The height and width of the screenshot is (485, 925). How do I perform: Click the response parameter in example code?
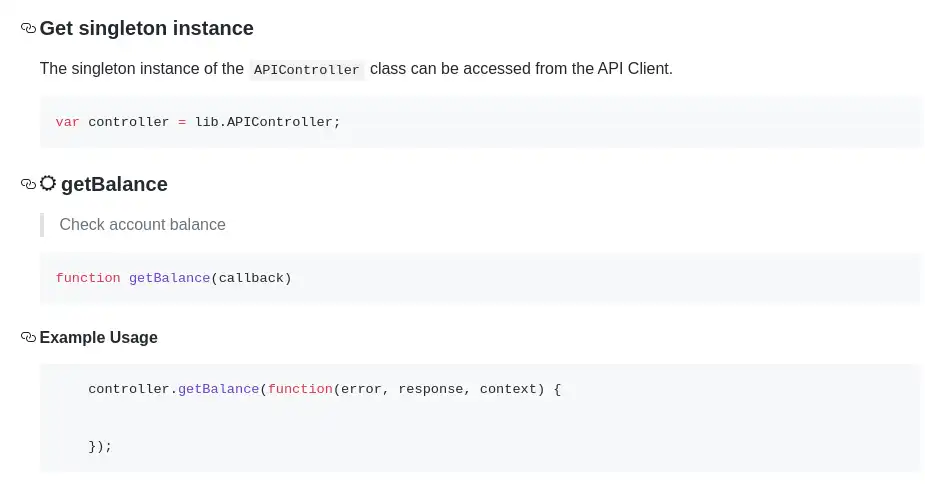point(430,389)
